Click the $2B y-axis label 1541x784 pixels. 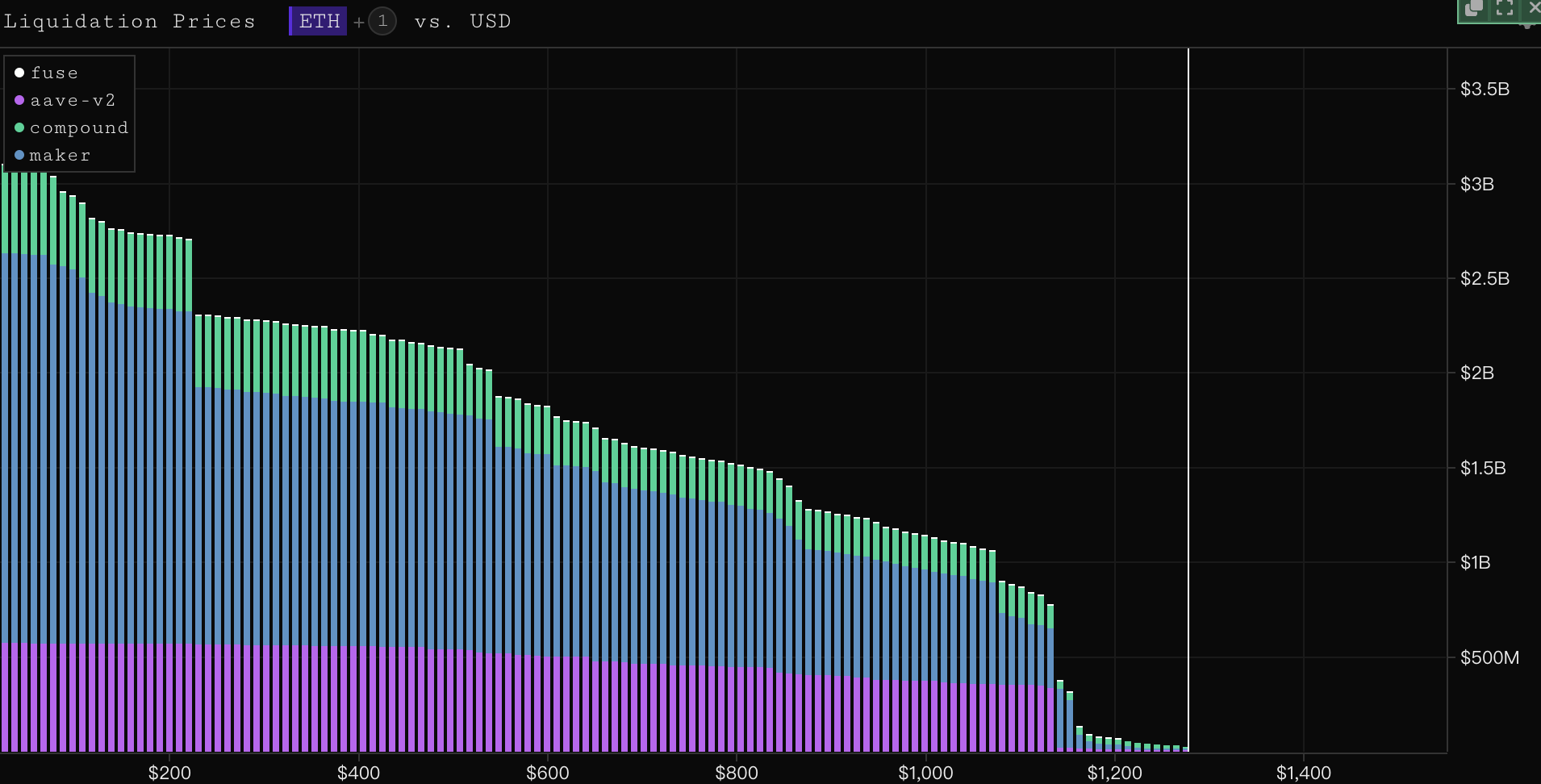click(x=1476, y=373)
